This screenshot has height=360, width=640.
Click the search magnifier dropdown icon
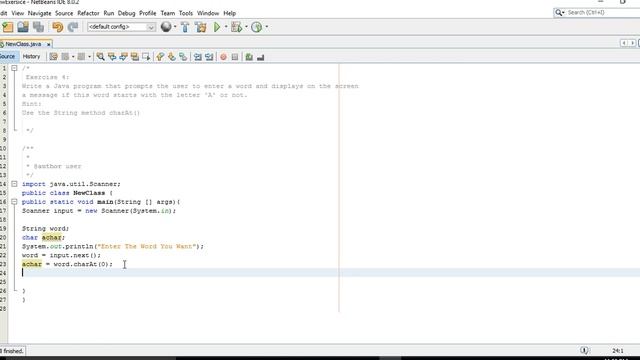(560, 13)
